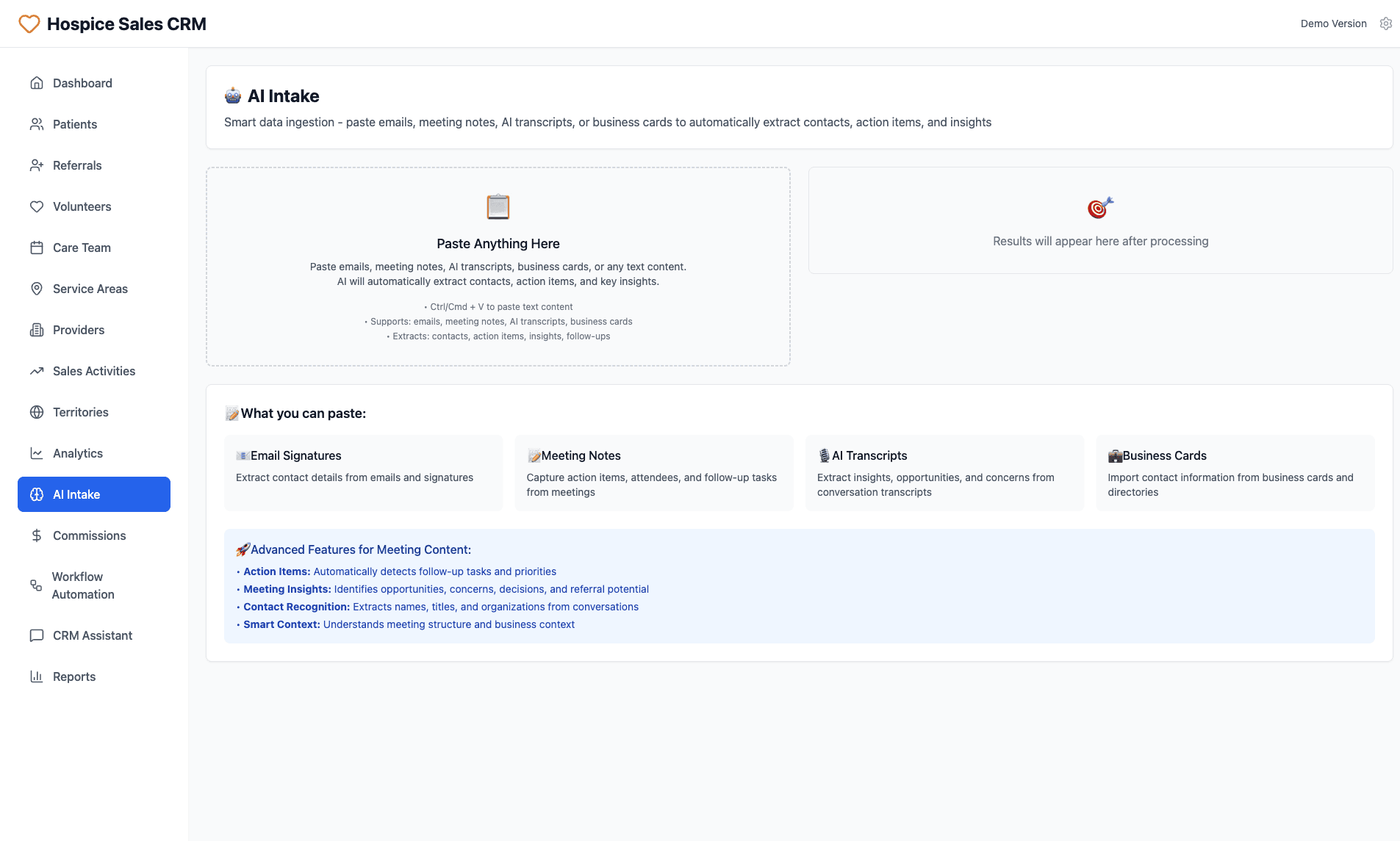Select the Reports bar chart icon
The width and height of the screenshot is (1400, 841).
click(37, 676)
